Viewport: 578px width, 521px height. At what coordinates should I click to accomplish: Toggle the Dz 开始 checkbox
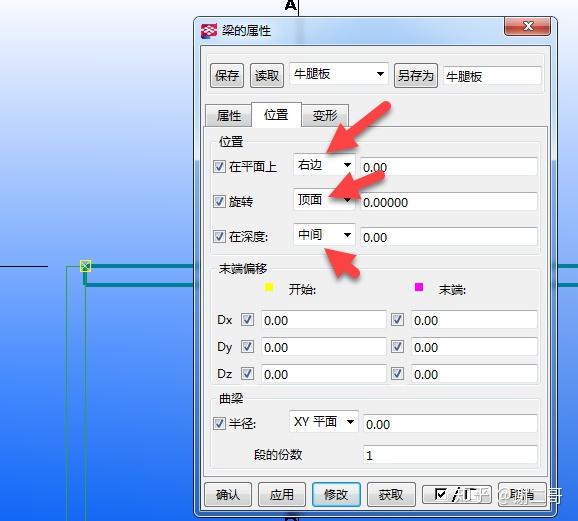[x=247, y=374]
